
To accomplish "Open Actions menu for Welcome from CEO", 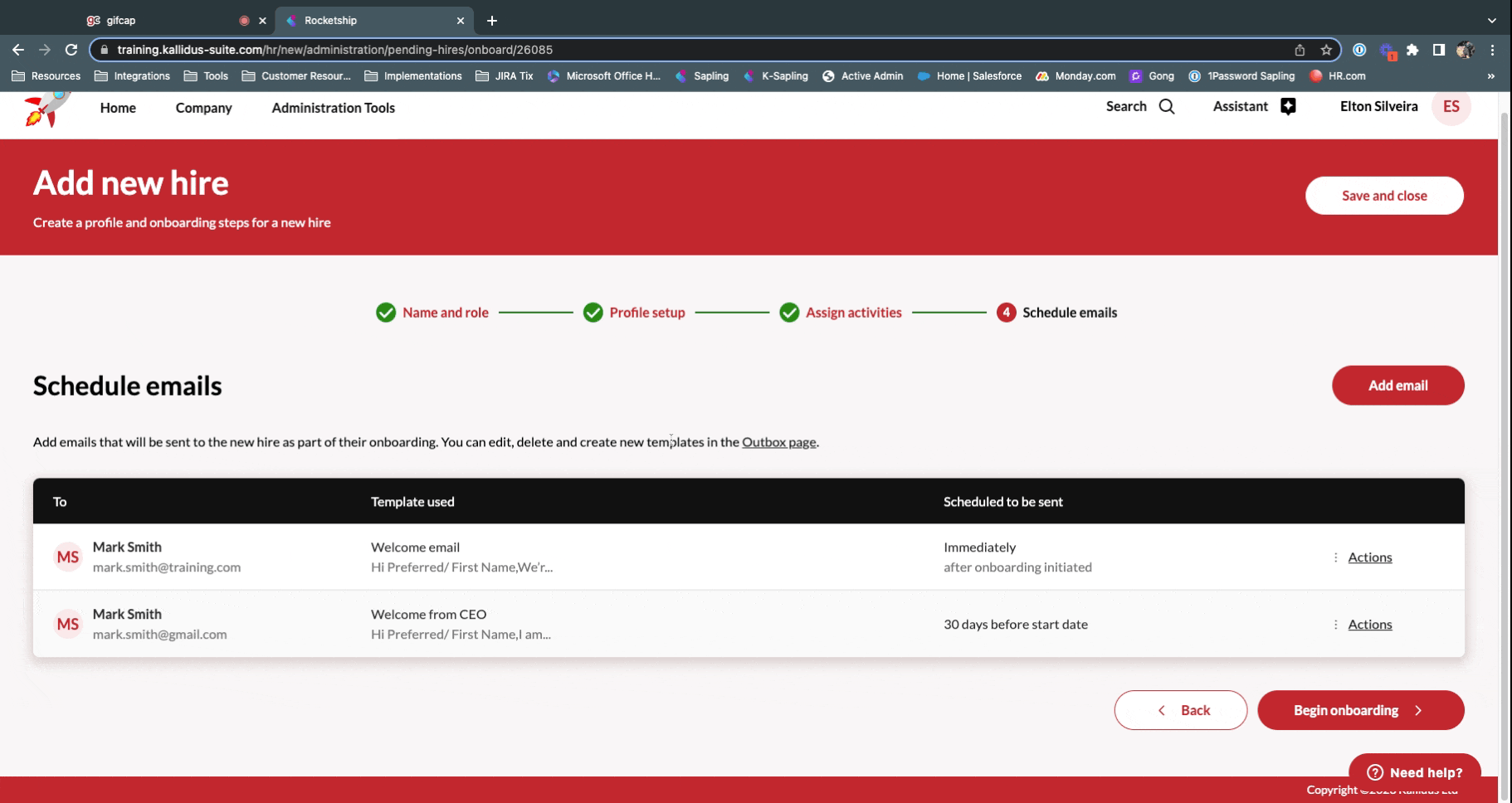I will click(x=1368, y=625).
